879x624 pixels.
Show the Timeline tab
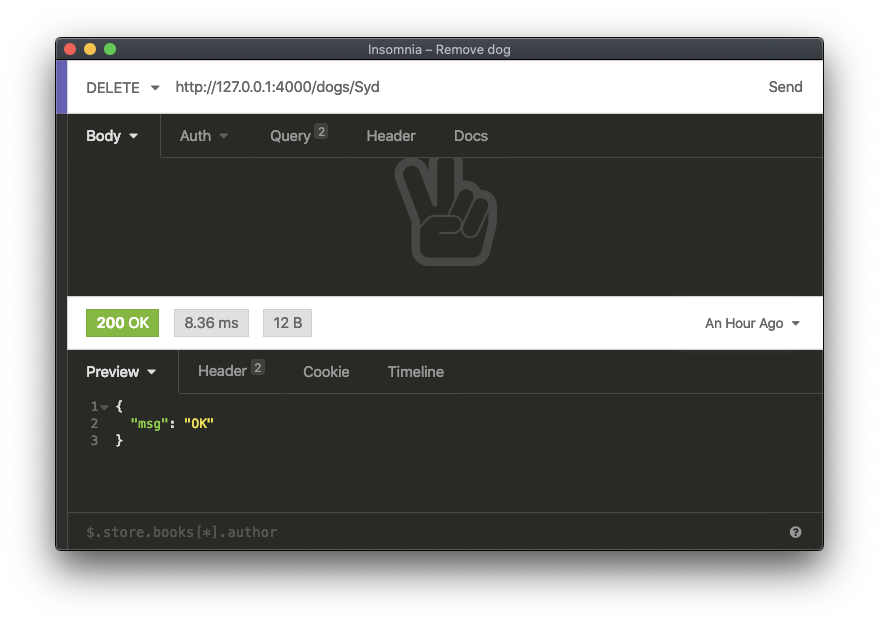point(415,372)
